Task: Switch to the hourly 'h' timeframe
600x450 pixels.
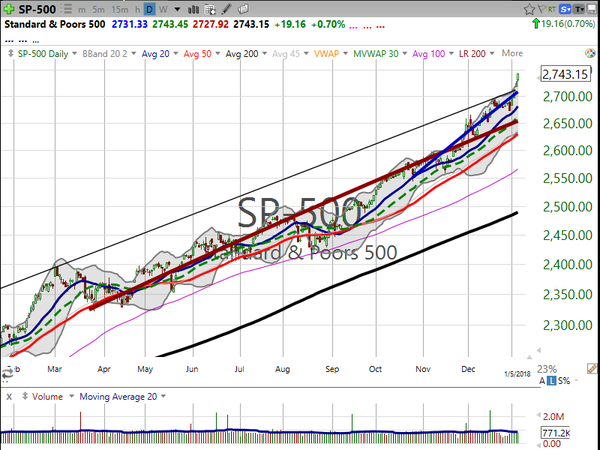Action: tap(137, 9)
